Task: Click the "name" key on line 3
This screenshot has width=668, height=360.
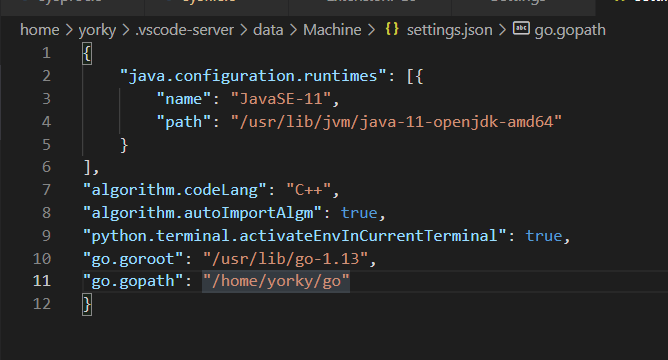Action: [184, 99]
